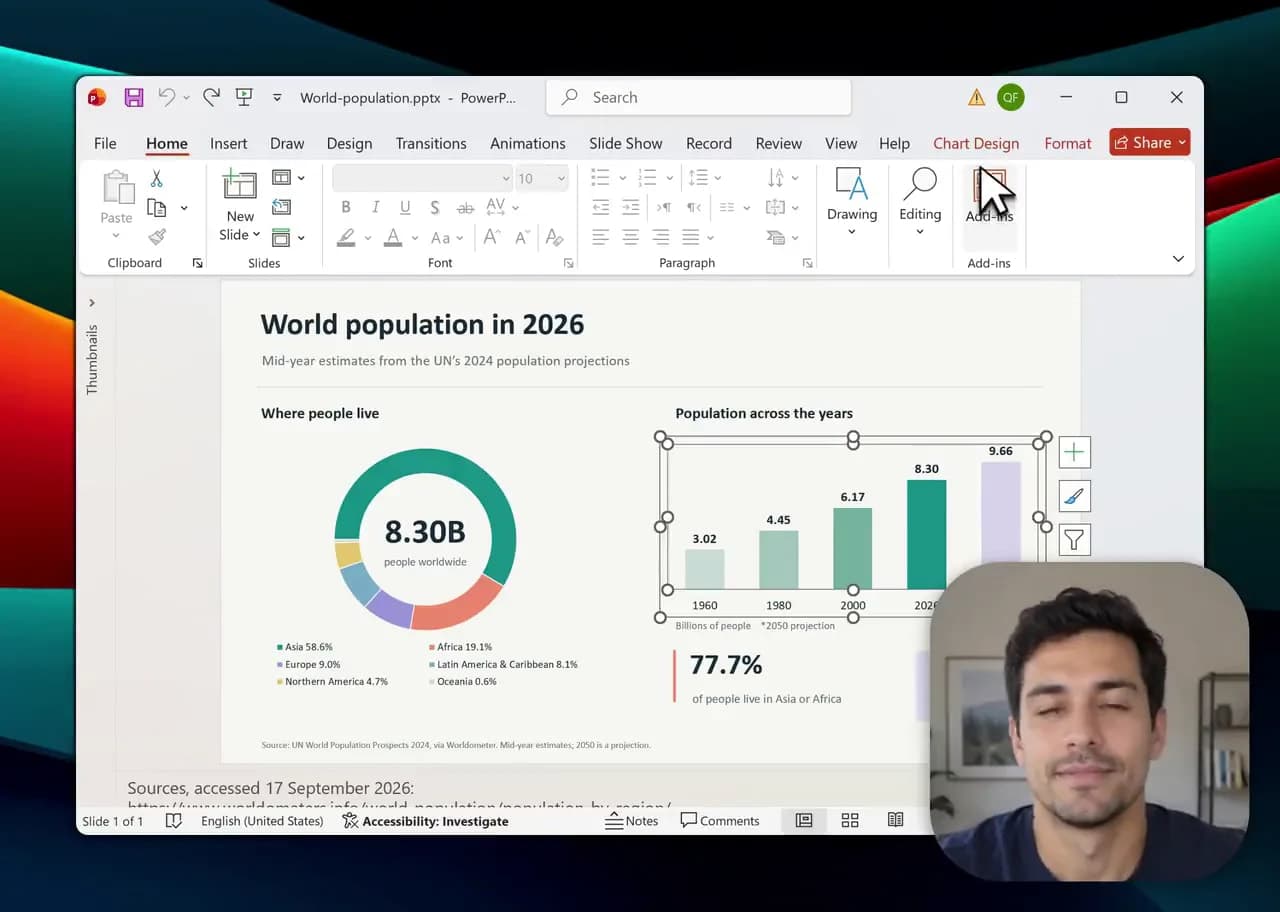The image size is (1280, 912).
Task: Open Chart Filters funnel button
Action: point(1074,540)
